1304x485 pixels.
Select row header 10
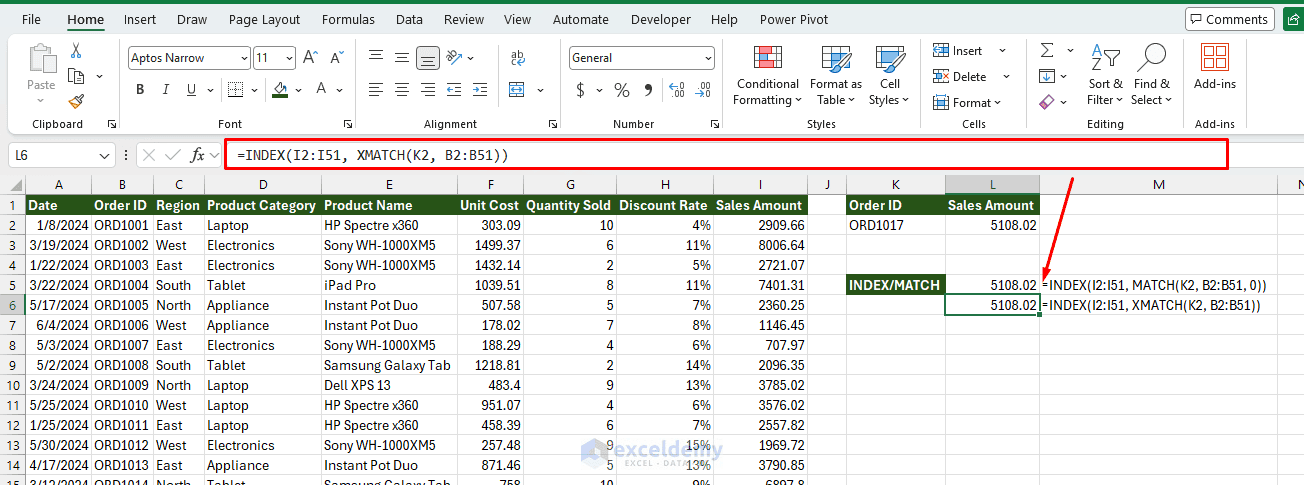(x=13, y=385)
